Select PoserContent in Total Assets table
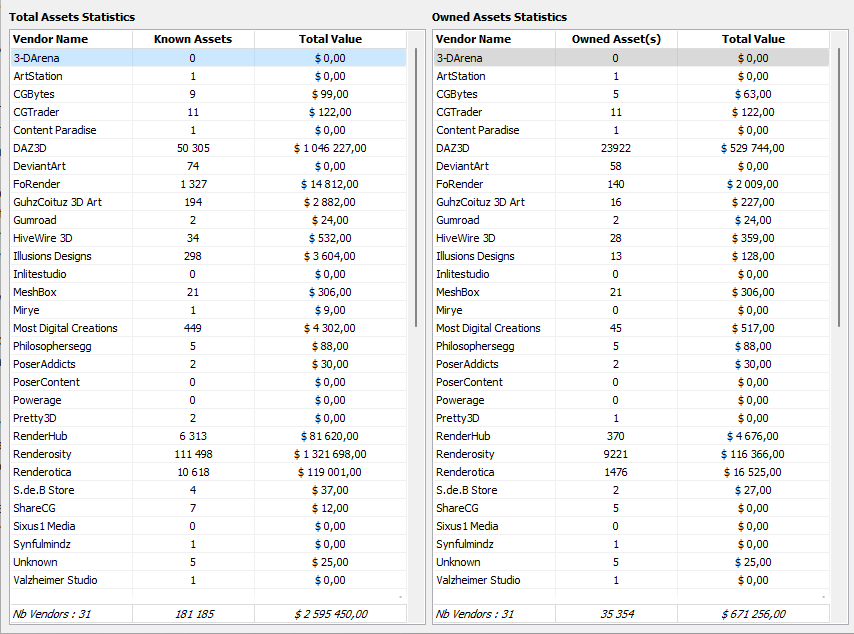This screenshot has height=634, width=854. [209, 382]
